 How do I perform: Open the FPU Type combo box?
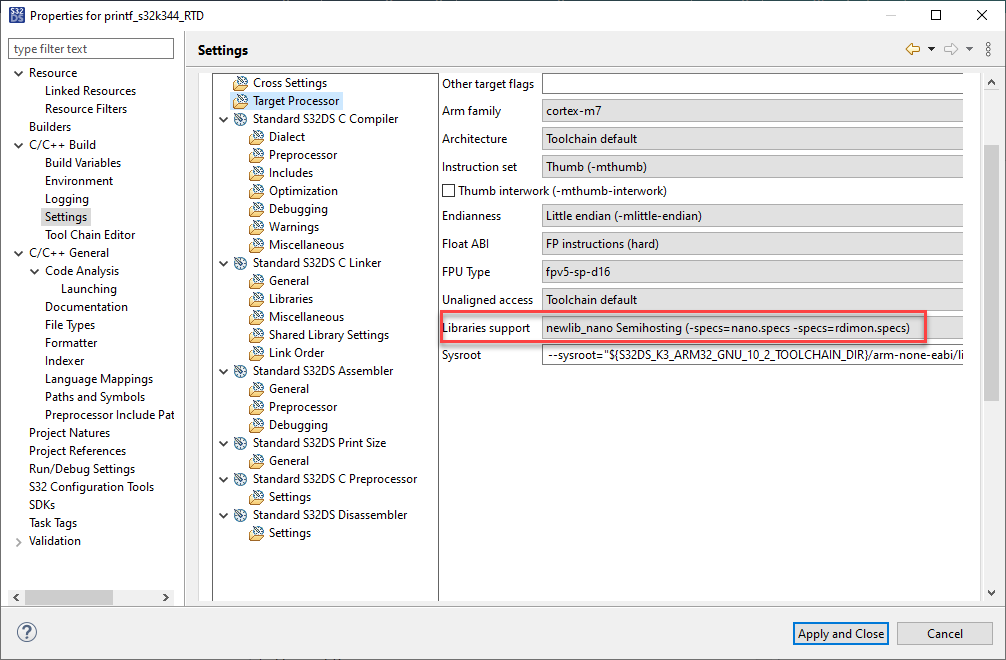point(752,272)
